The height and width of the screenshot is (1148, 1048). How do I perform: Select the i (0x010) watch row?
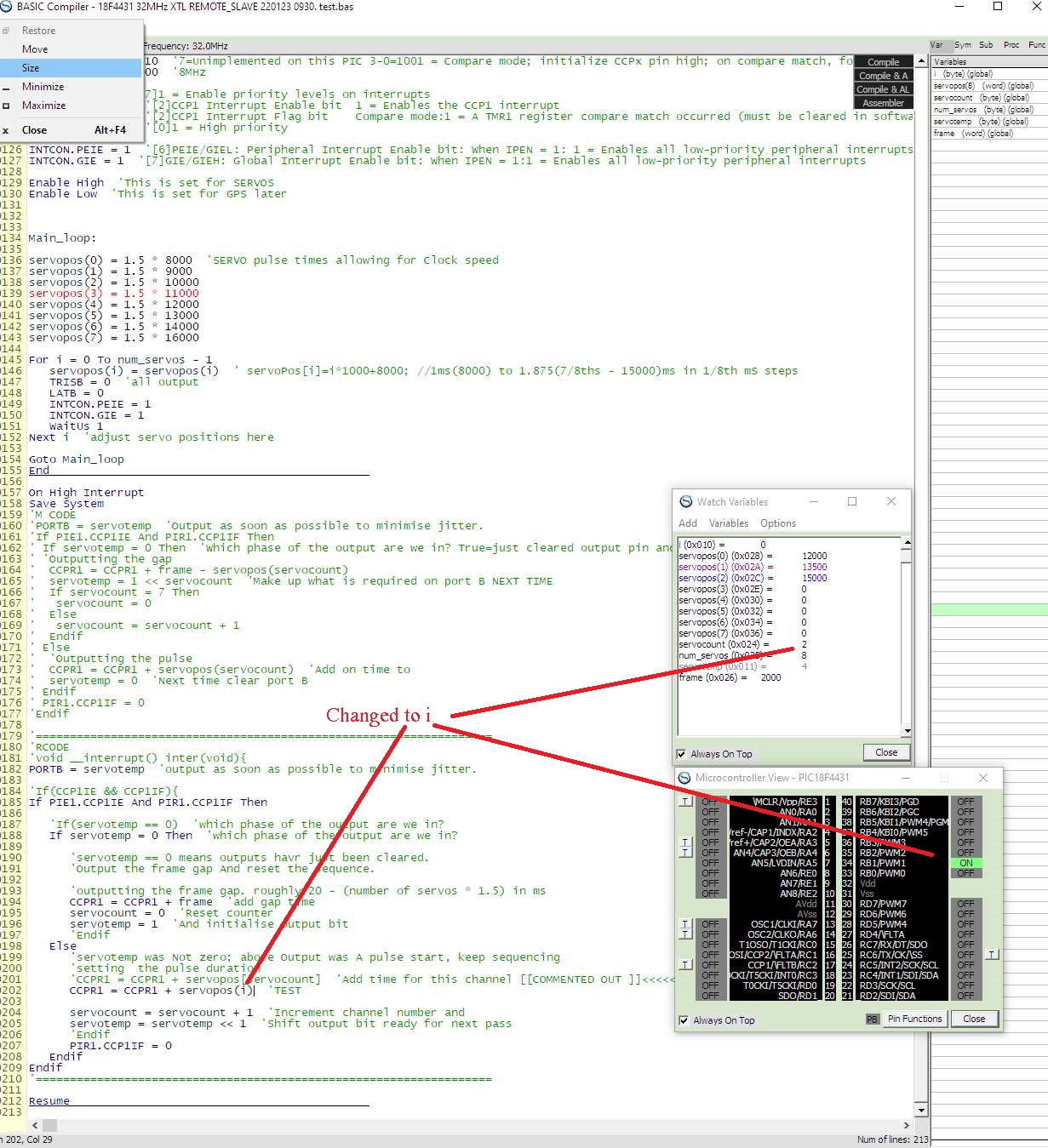(789, 545)
